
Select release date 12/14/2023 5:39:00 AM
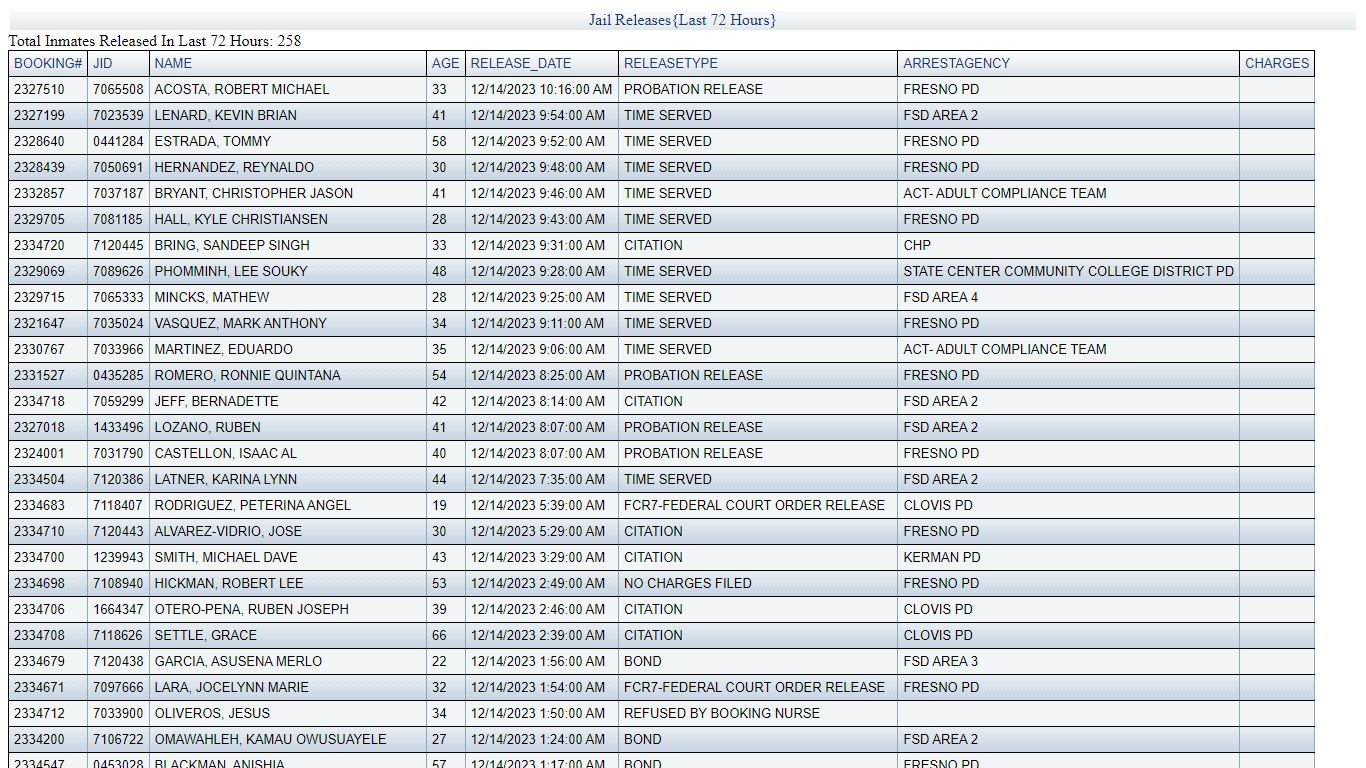click(538, 505)
